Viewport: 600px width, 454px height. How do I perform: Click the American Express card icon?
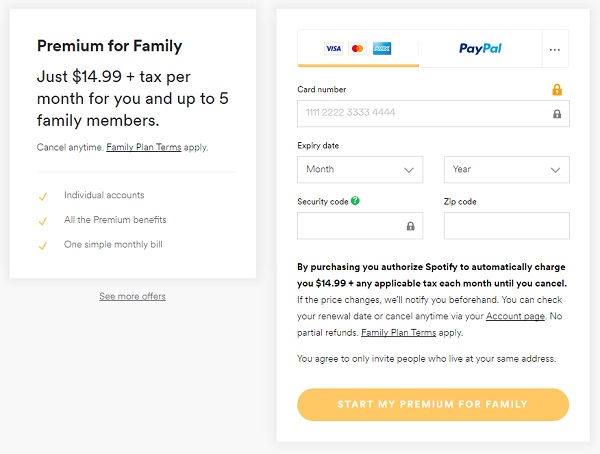(x=381, y=48)
